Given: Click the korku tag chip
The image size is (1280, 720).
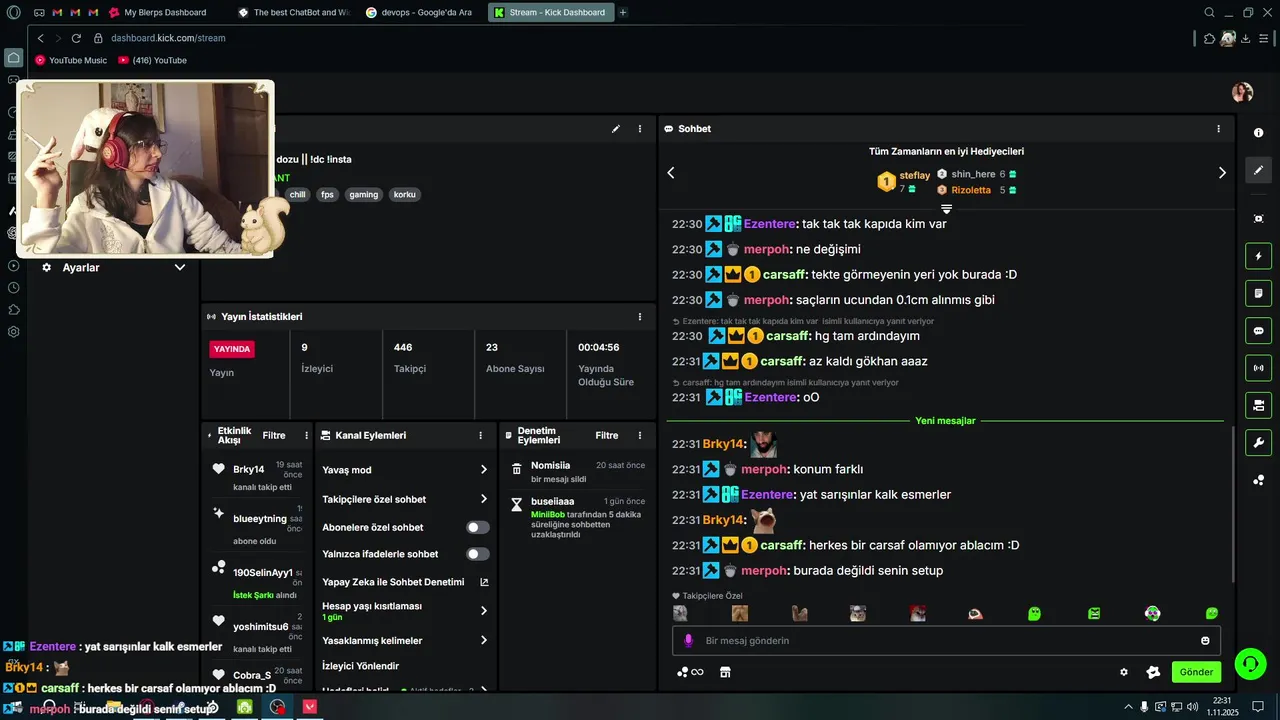Looking at the screenshot, I should [404, 195].
